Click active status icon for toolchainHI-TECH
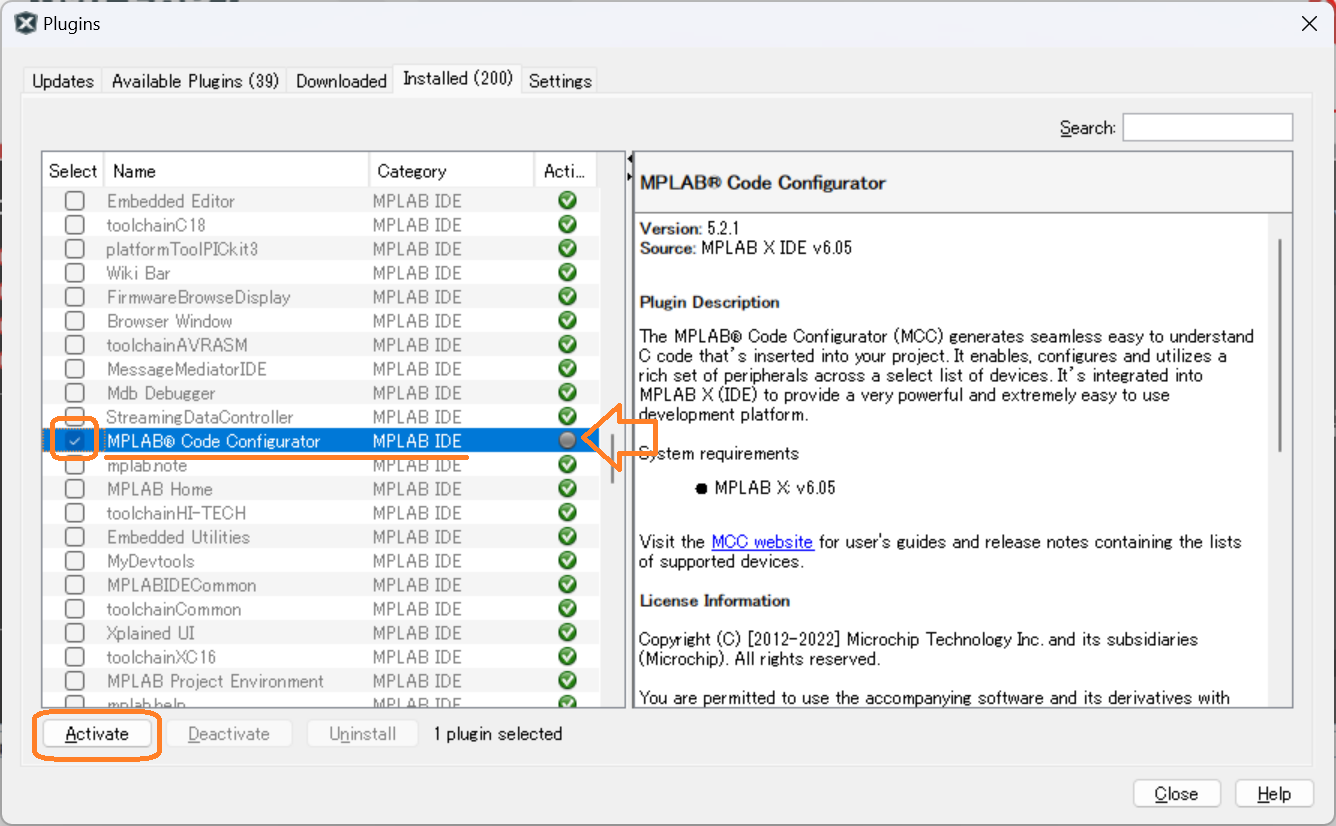Viewport: 1336px width, 826px height. click(x=567, y=513)
